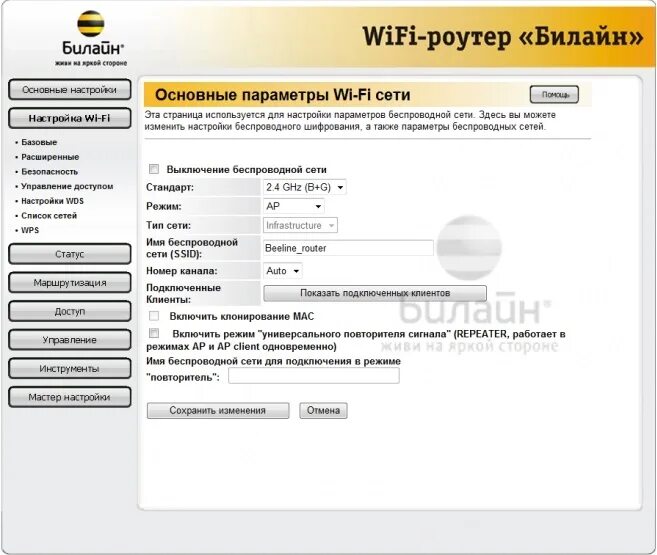657x555 pixels.
Task: Open Номер канала Auto dropdown
Action: (x=282, y=271)
